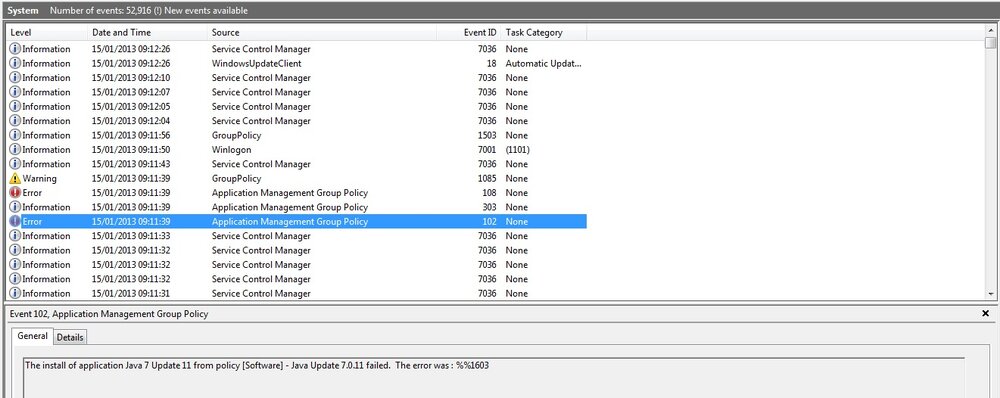Screen dimensions: 1000x398
Task: Click the info icon on 09:12:10 row
Action: coord(15,78)
